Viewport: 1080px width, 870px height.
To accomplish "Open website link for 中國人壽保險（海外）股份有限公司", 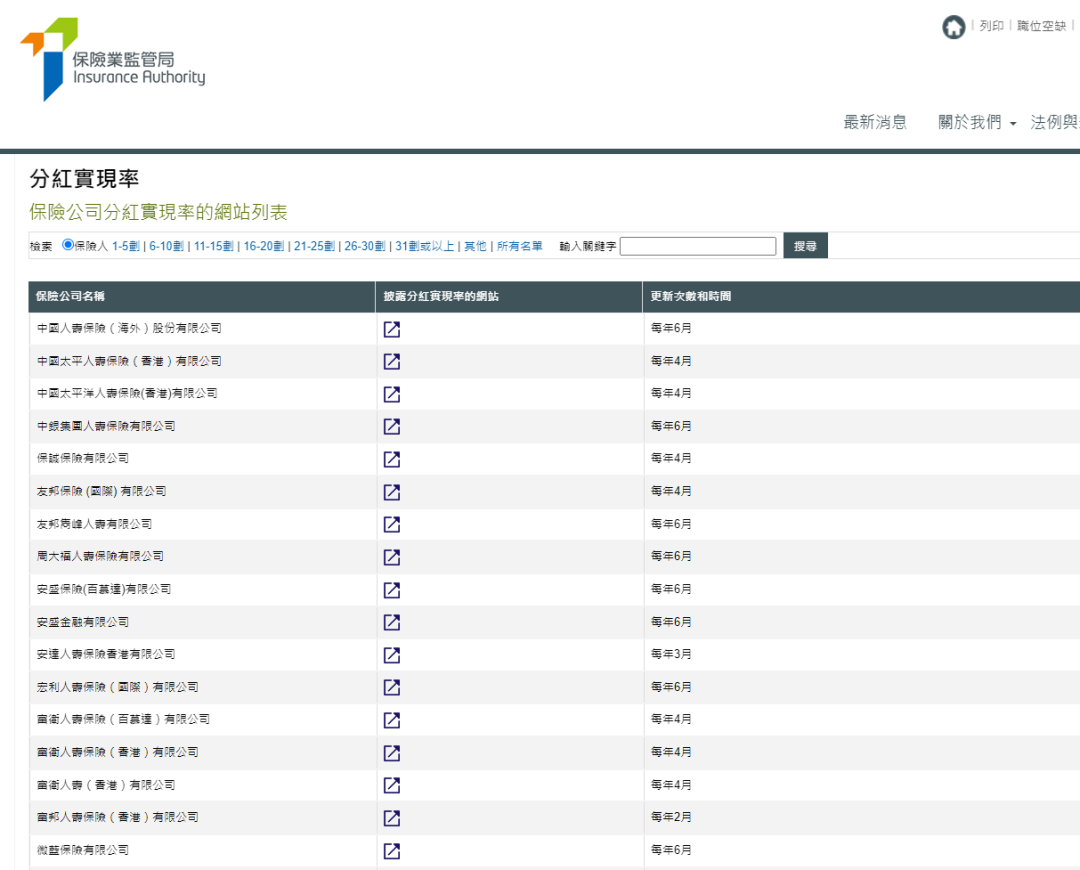I will click(x=392, y=329).
